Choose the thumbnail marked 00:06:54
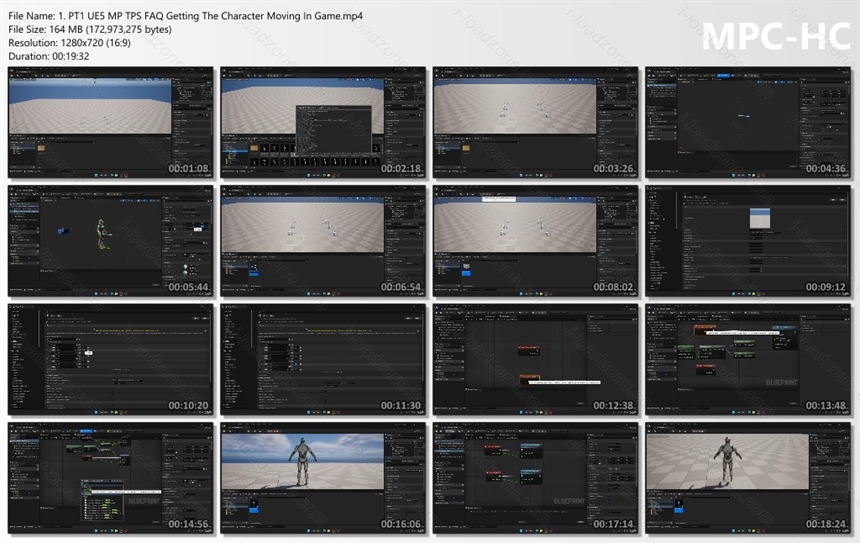This screenshot has height=543, width=860. 323,241
